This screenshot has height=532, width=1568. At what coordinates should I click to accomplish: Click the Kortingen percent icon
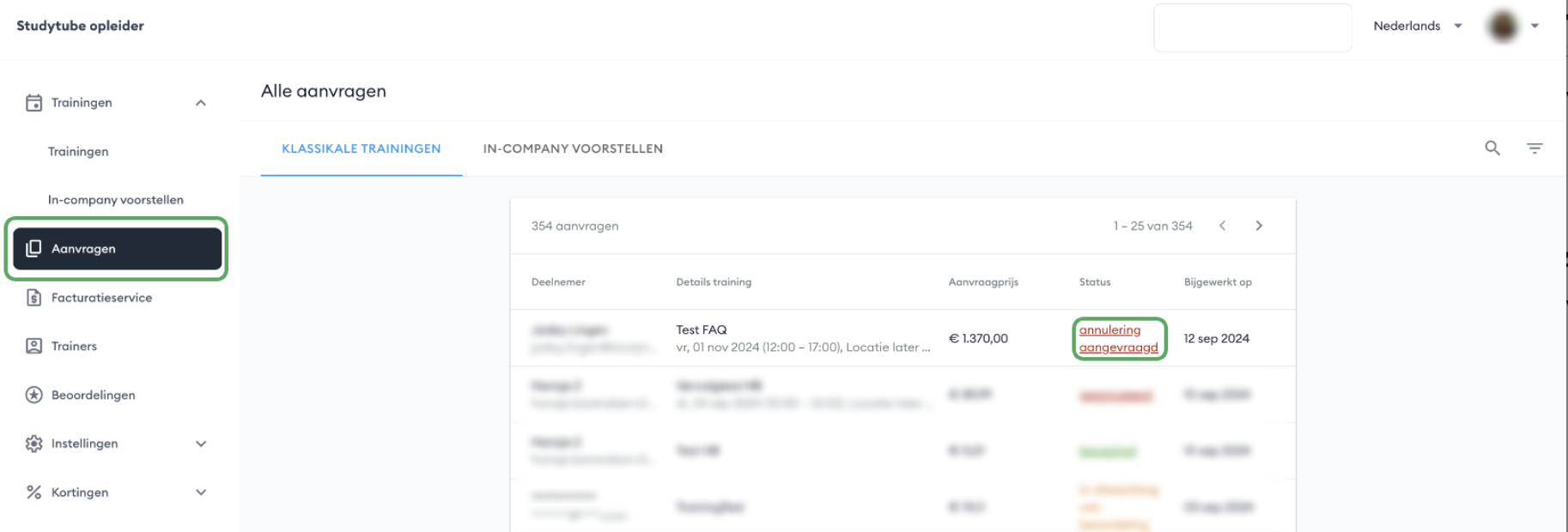pyautogui.click(x=33, y=493)
